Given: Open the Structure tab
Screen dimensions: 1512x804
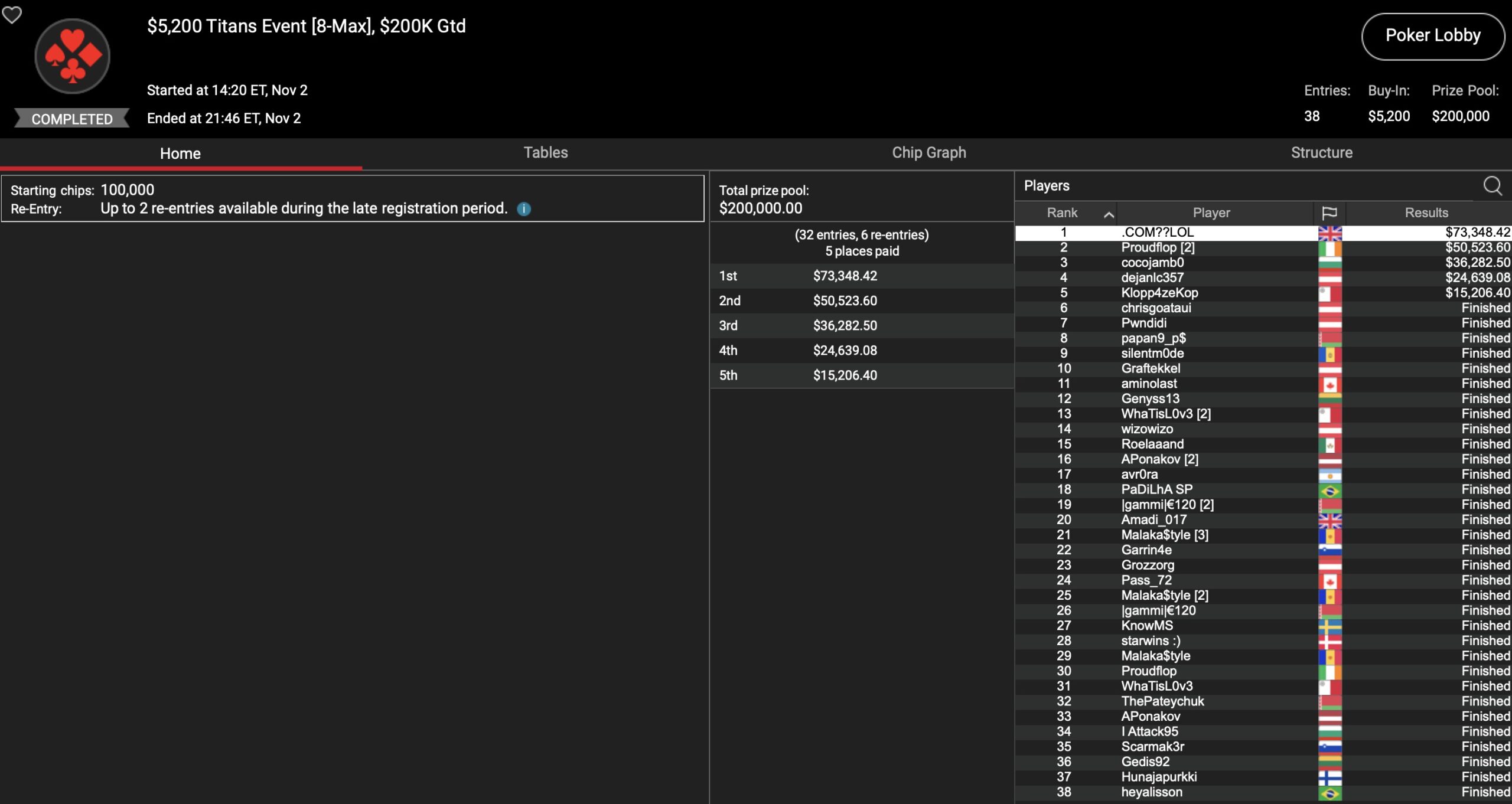Looking at the screenshot, I should pyautogui.click(x=1321, y=153).
